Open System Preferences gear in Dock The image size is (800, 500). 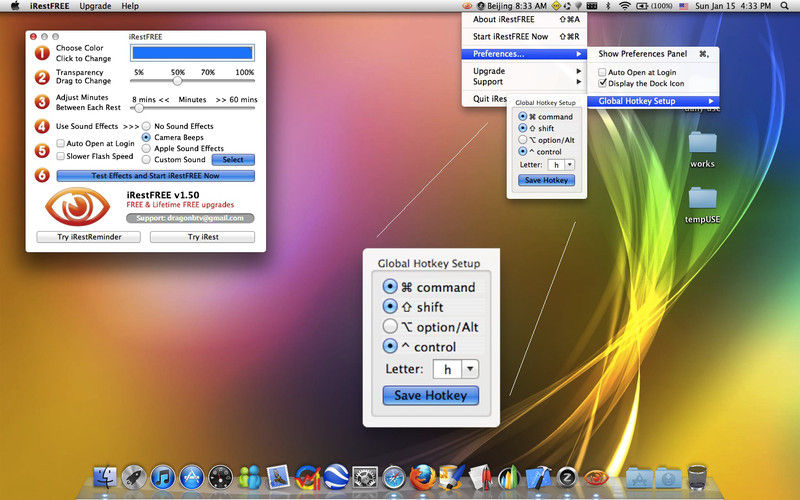pos(365,478)
